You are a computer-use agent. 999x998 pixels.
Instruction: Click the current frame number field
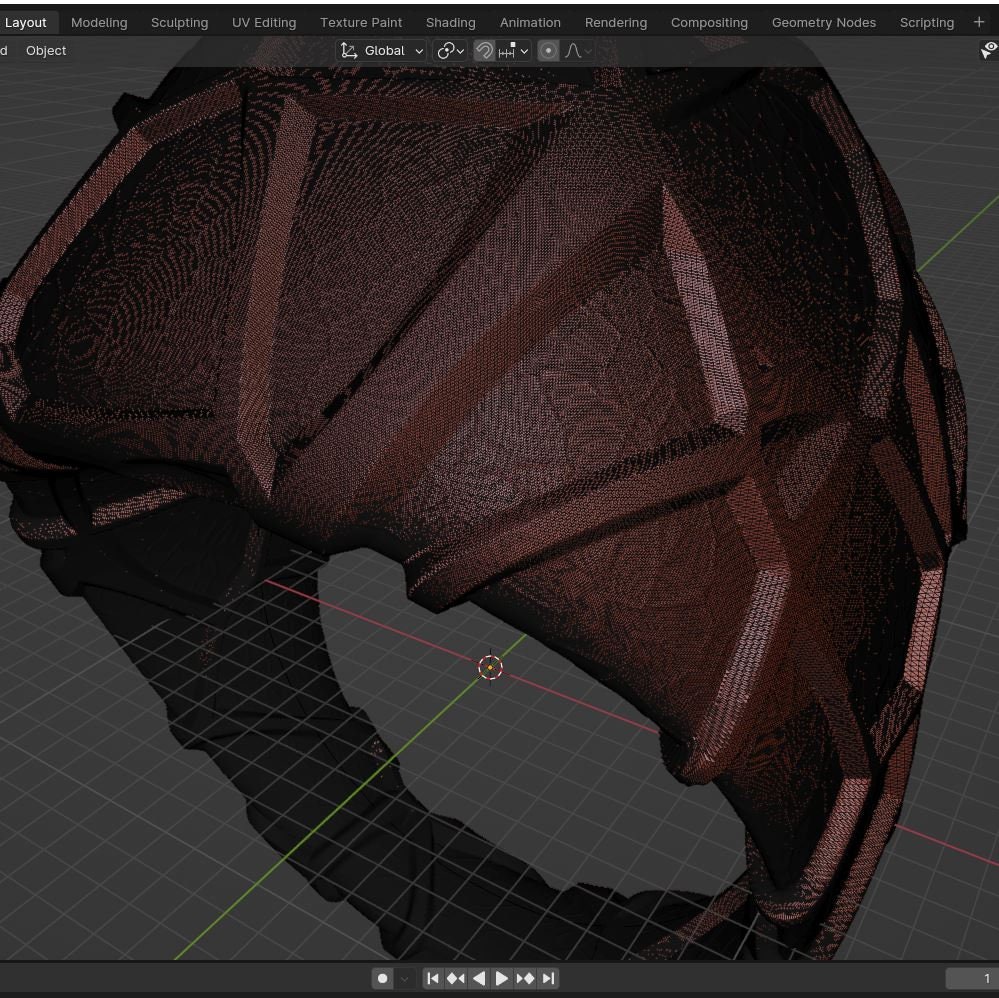(x=972, y=978)
